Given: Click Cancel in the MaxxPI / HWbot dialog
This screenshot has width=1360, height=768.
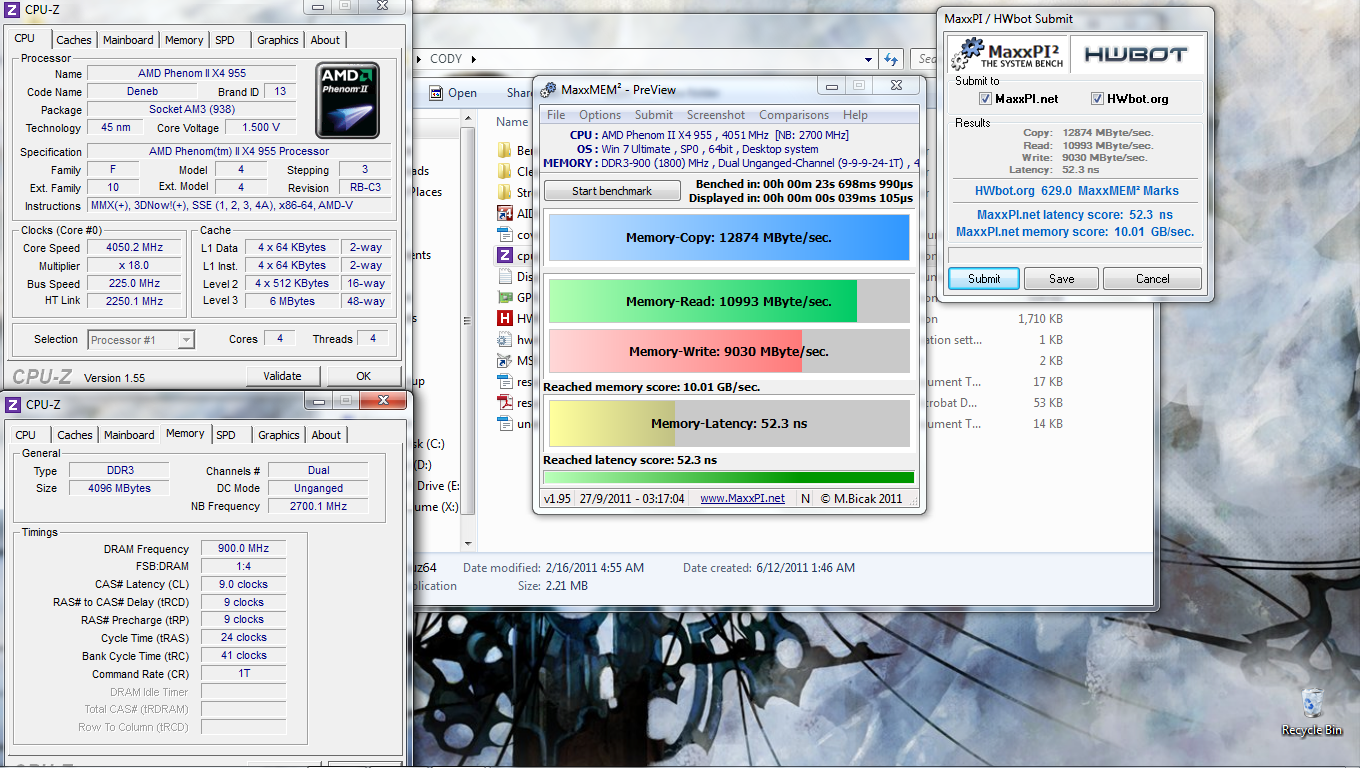Looking at the screenshot, I should [x=1152, y=279].
